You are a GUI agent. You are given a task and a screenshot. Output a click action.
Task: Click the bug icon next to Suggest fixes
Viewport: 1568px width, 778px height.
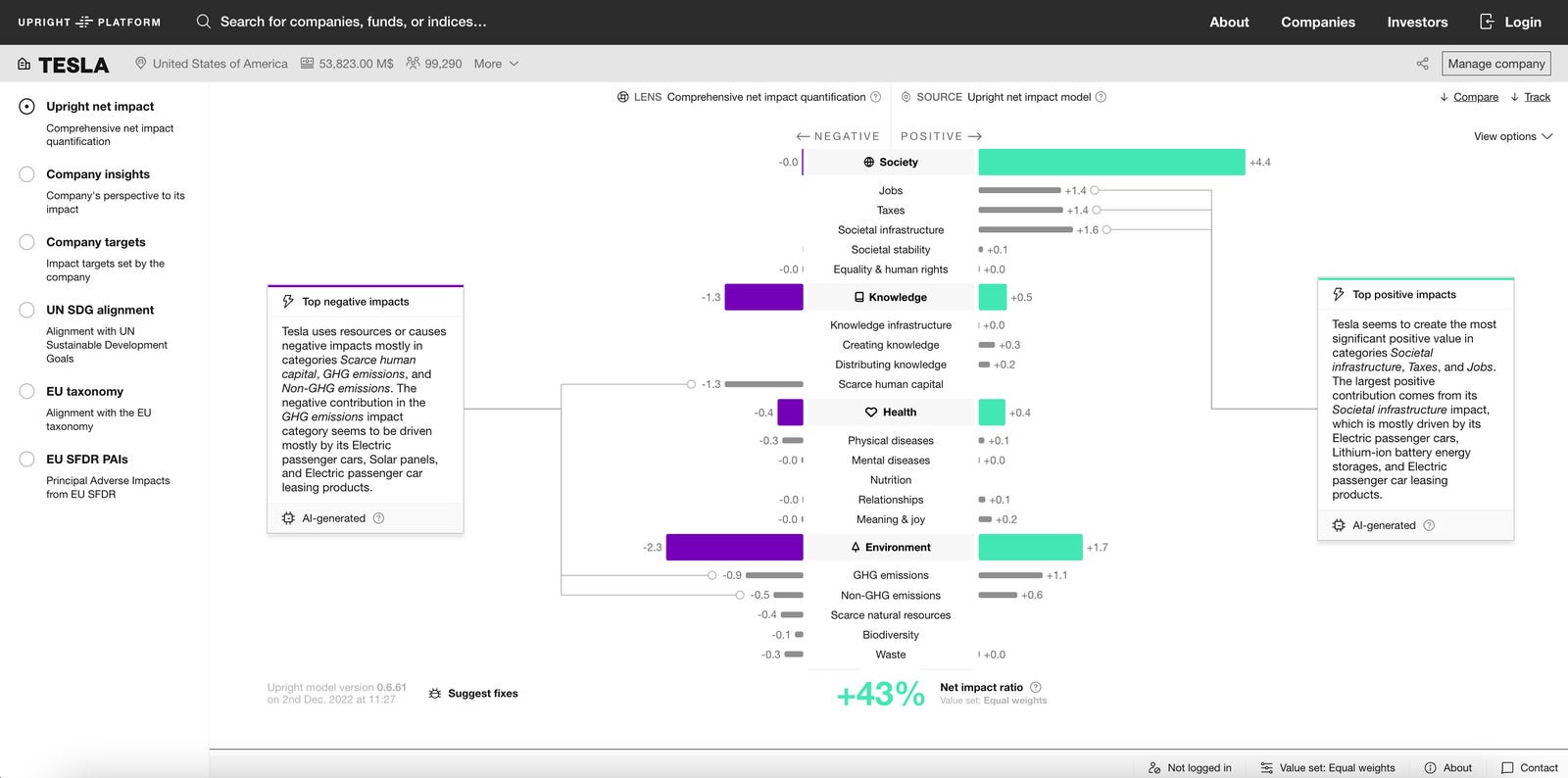tap(435, 694)
